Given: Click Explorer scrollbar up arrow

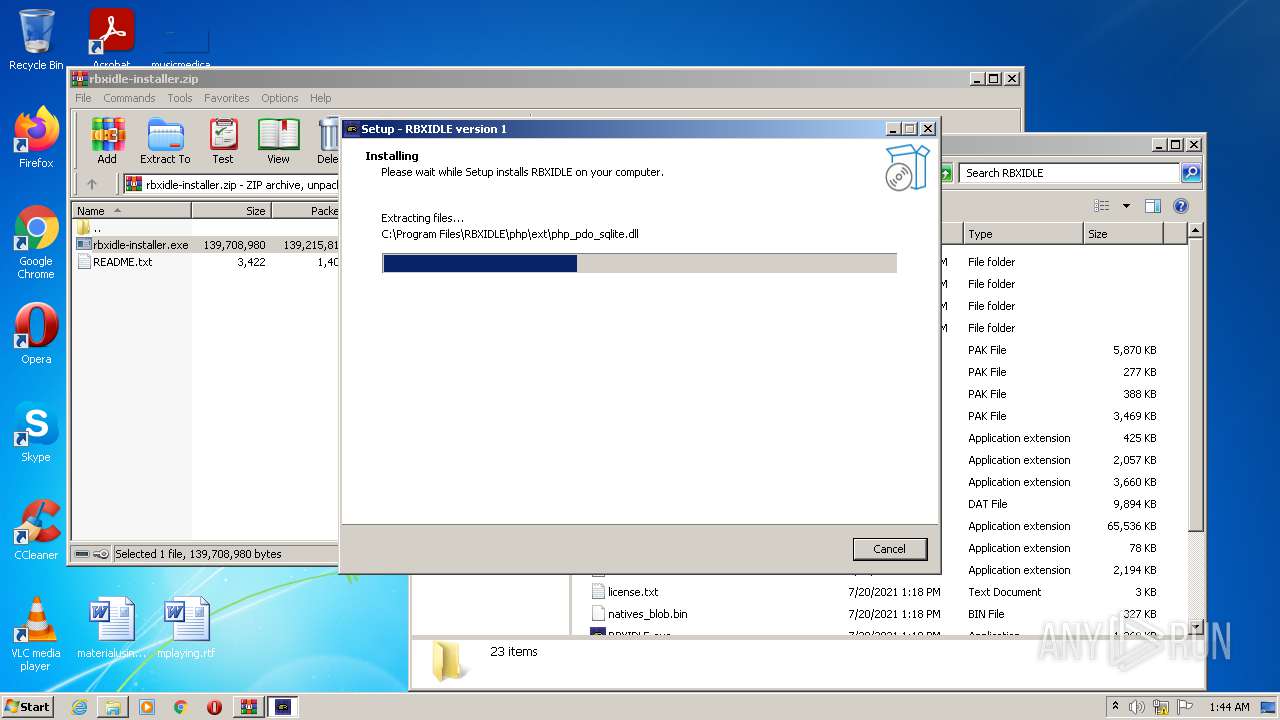Looking at the screenshot, I should (1196, 232).
